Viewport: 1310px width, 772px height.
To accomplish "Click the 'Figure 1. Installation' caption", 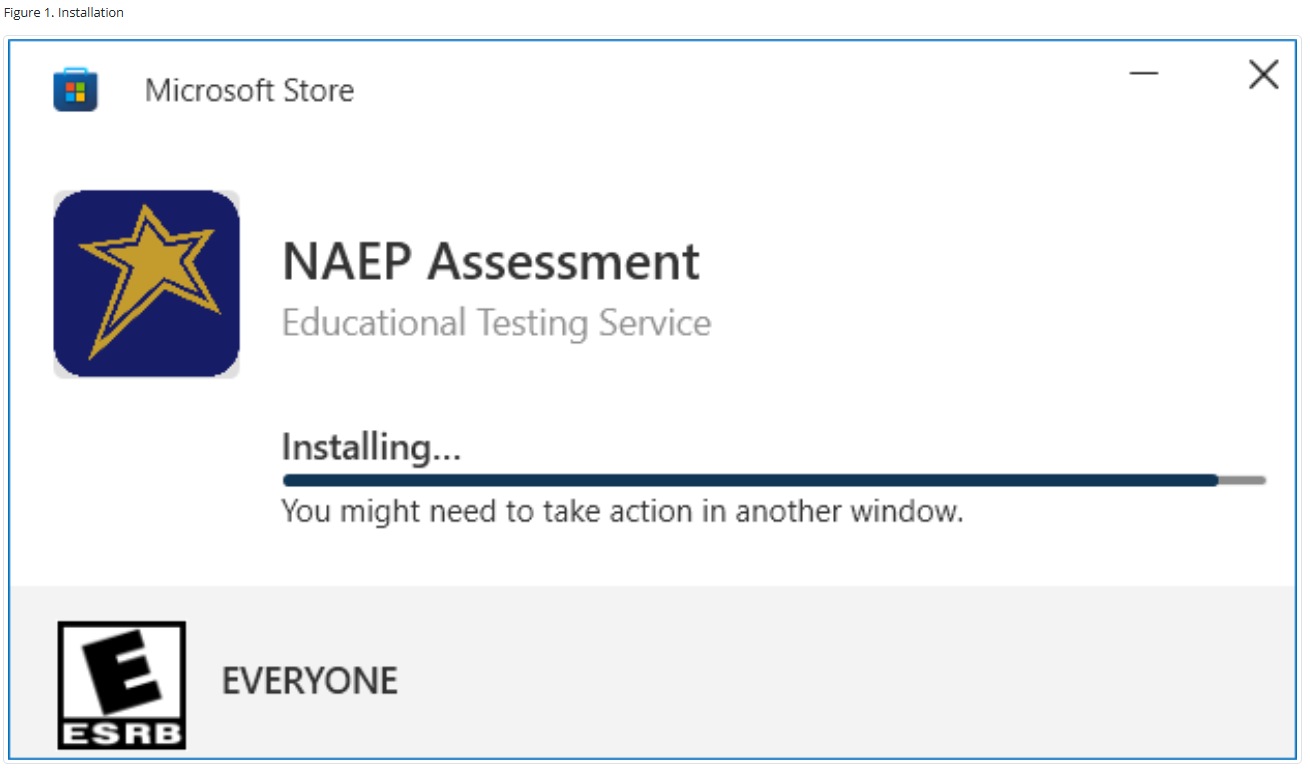I will click(x=64, y=12).
